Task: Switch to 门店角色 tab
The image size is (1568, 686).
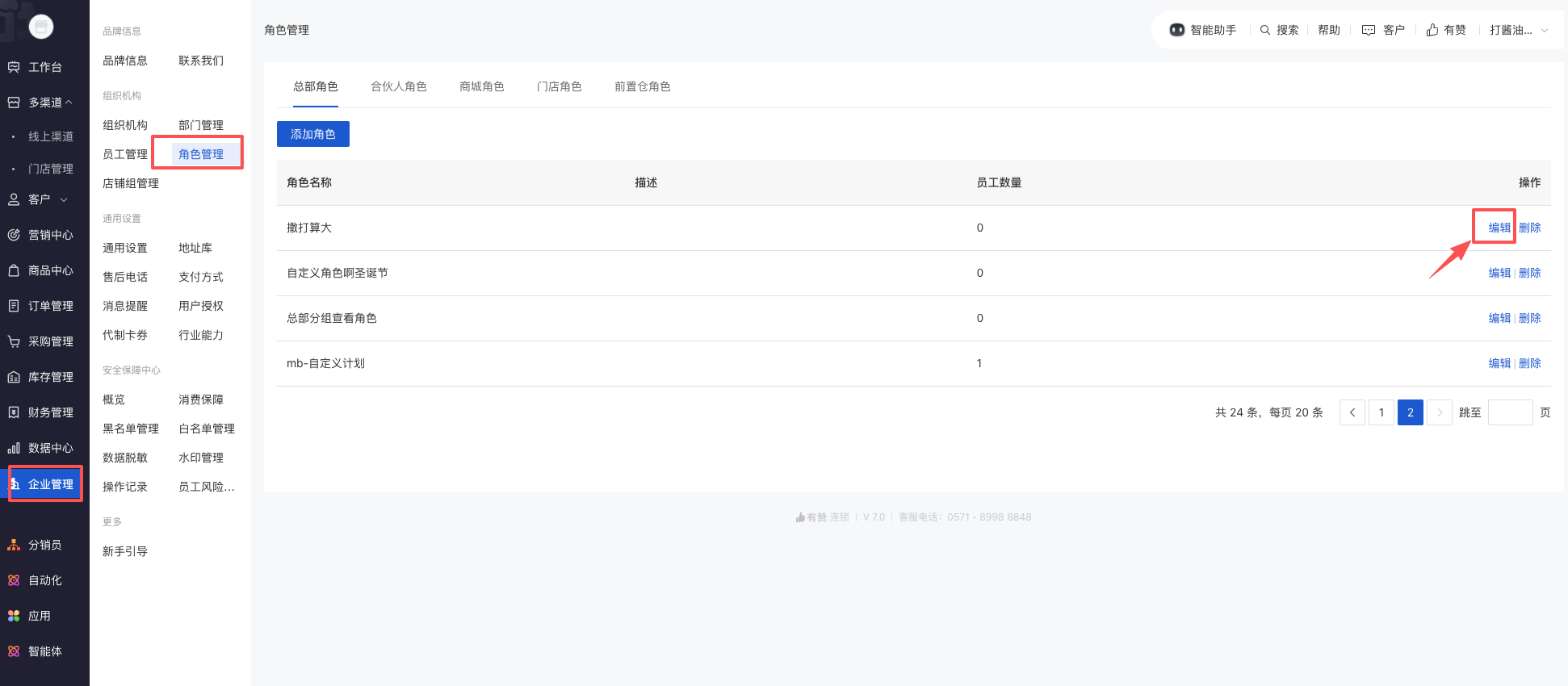Action: pos(559,86)
